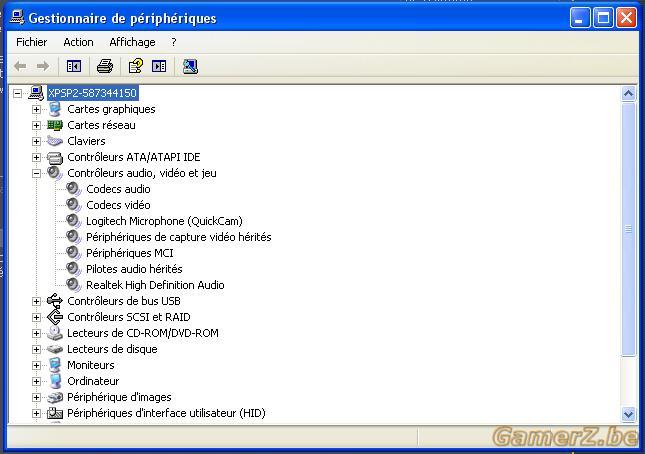This screenshot has width=645, height=454.
Task: Click the Cartes graphiques display icon
Action: [x=54, y=109]
